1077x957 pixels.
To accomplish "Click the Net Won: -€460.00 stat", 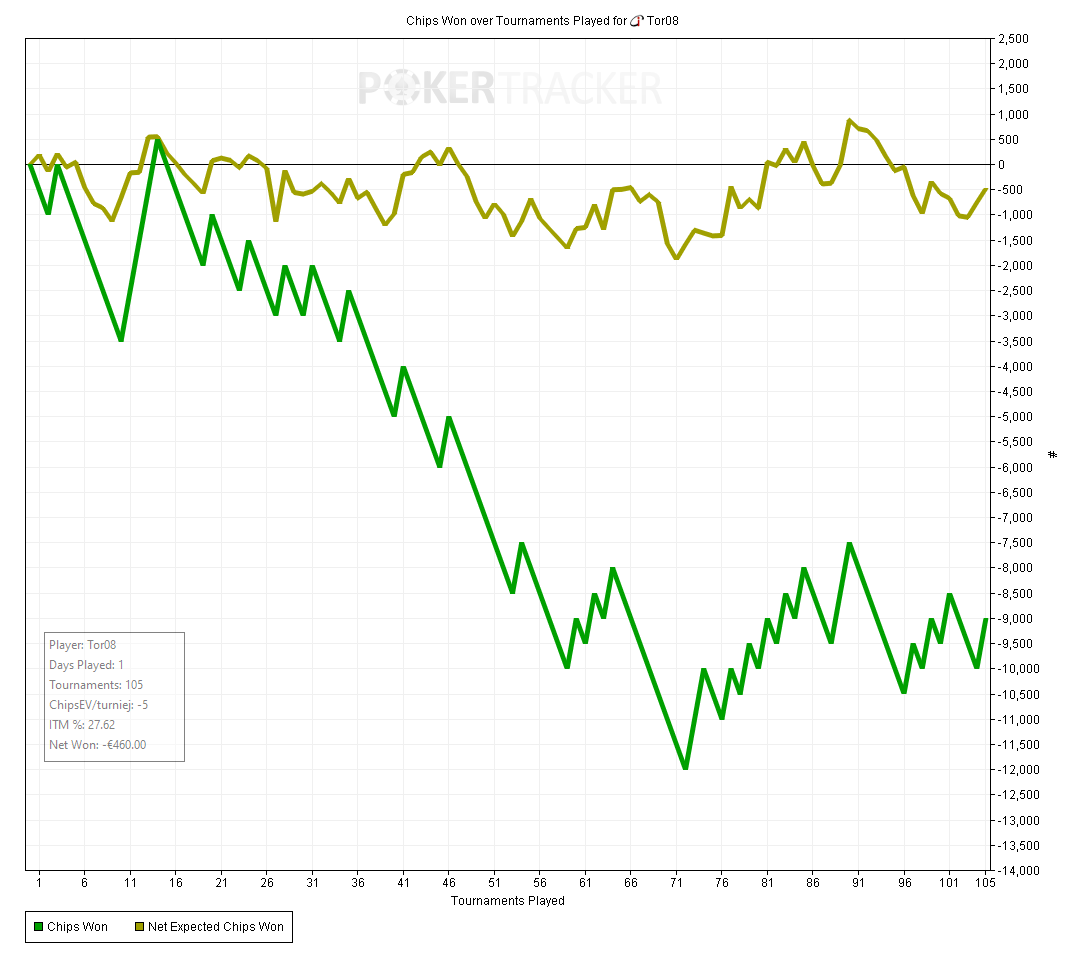I will coord(98,745).
